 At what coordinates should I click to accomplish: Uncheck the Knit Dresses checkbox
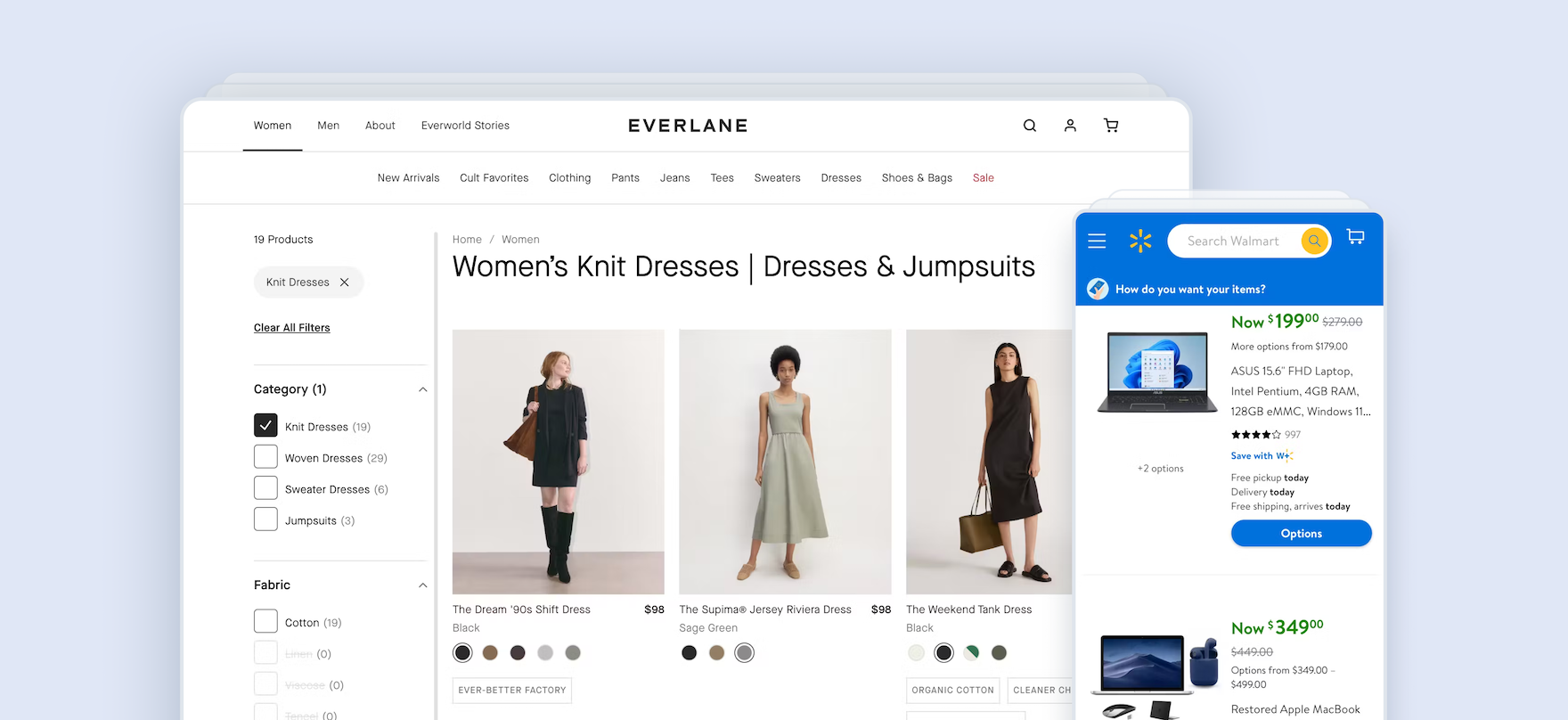(x=265, y=426)
